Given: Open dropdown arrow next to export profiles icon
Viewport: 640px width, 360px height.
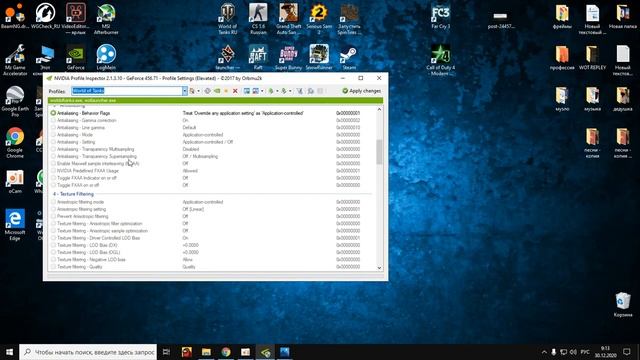Looking at the screenshot, I should tap(277, 91).
